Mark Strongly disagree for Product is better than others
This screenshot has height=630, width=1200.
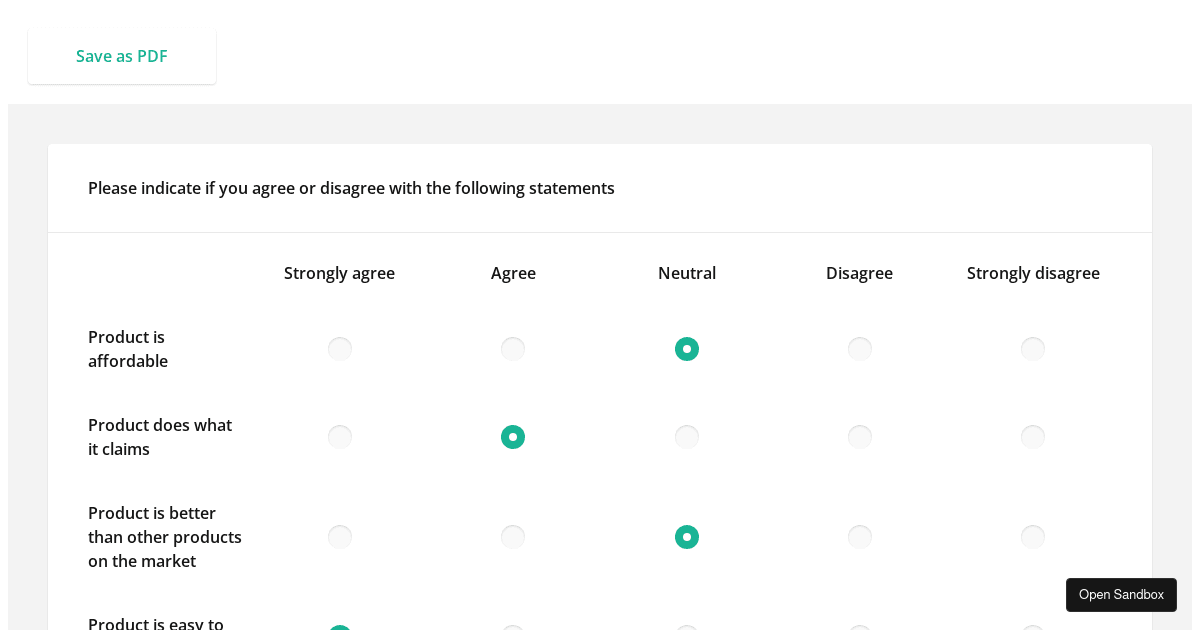(1033, 537)
